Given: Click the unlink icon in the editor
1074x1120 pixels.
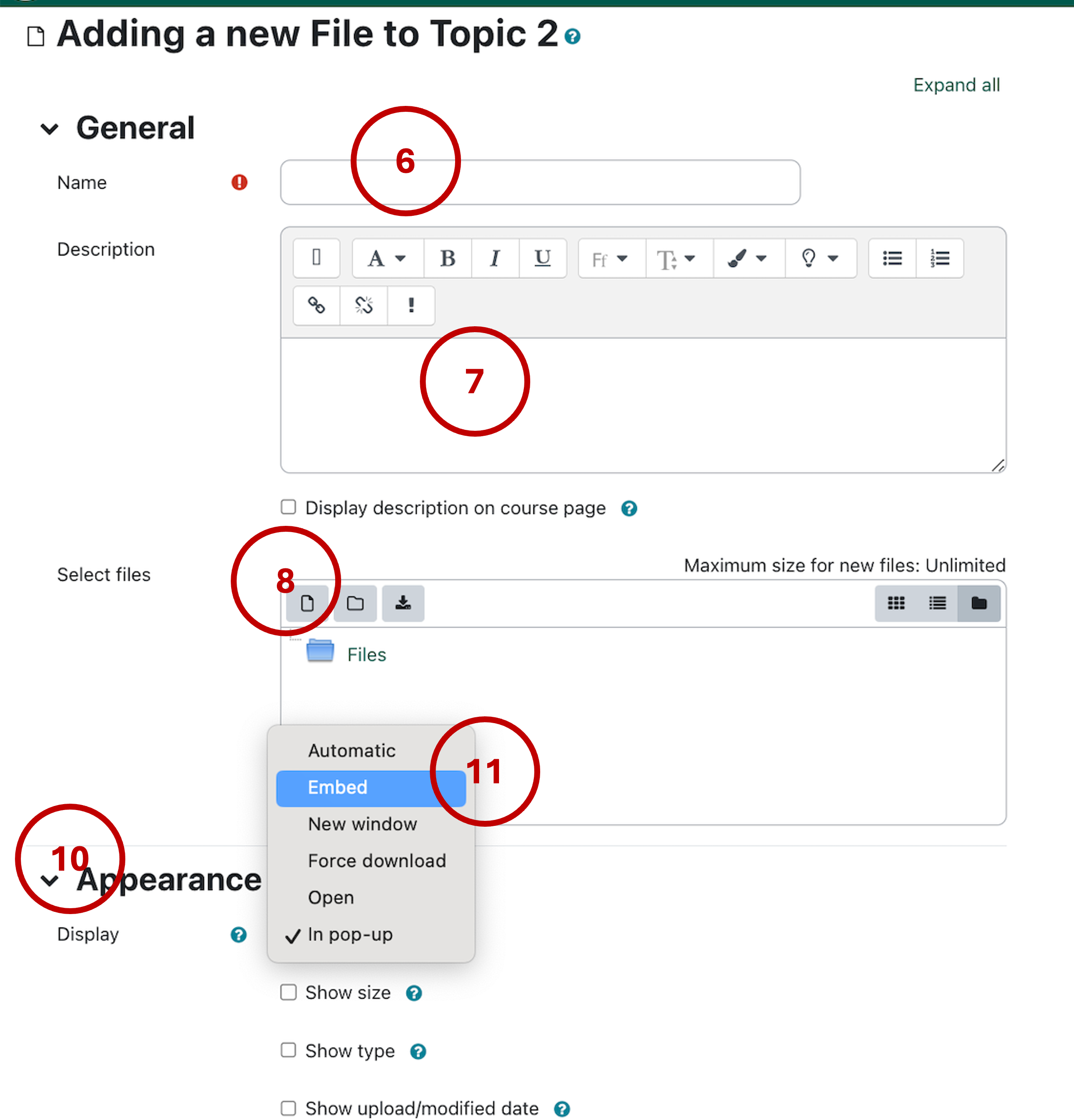Looking at the screenshot, I should coord(363,305).
